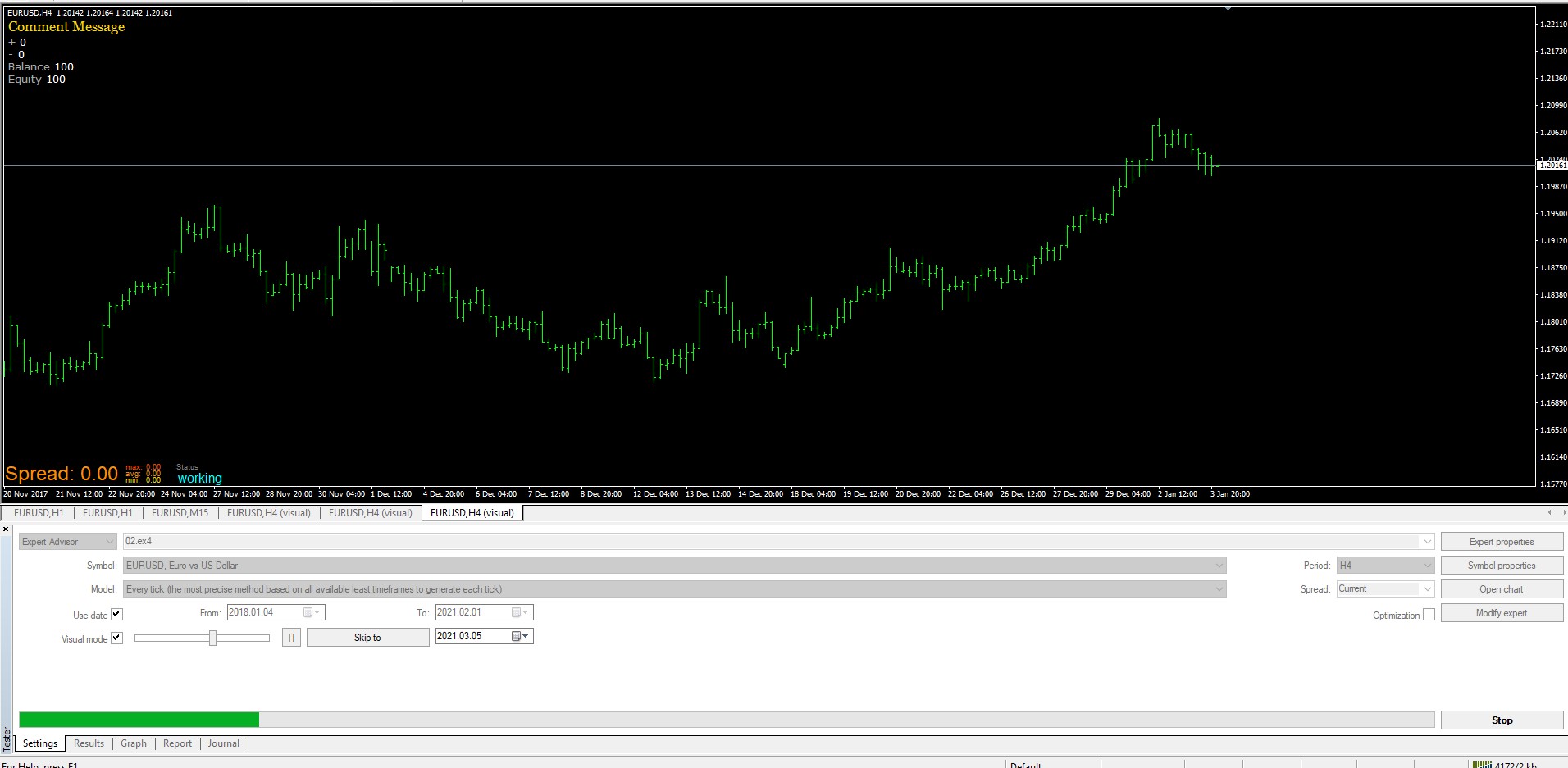Switch to the EURUSD,M15 chart tab
Viewport: 1568px width, 768px height.
click(x=180, y=513)
